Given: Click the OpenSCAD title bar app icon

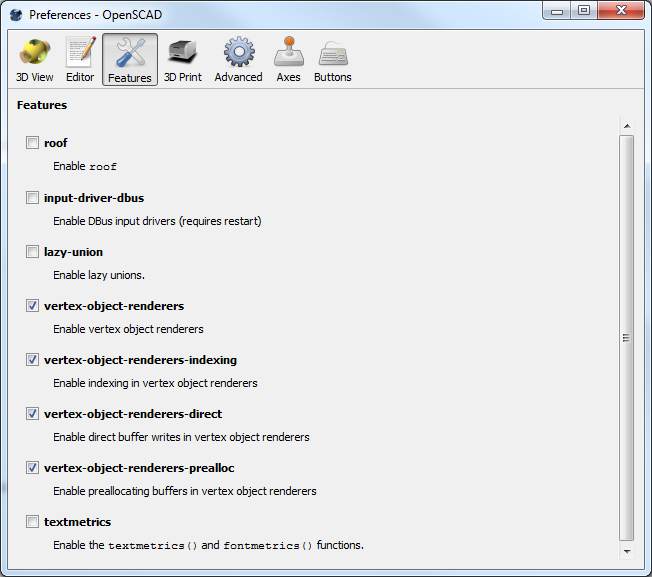Looking at the screenshot, I should [x=16, y=14].
